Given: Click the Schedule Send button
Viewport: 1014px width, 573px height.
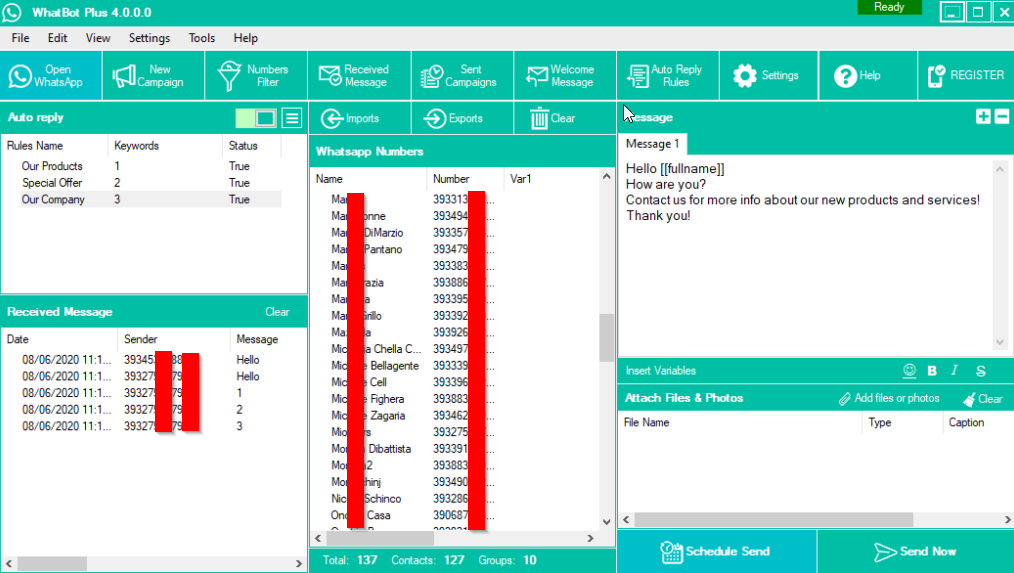Looking at the screenshot, I should (716, 552).
